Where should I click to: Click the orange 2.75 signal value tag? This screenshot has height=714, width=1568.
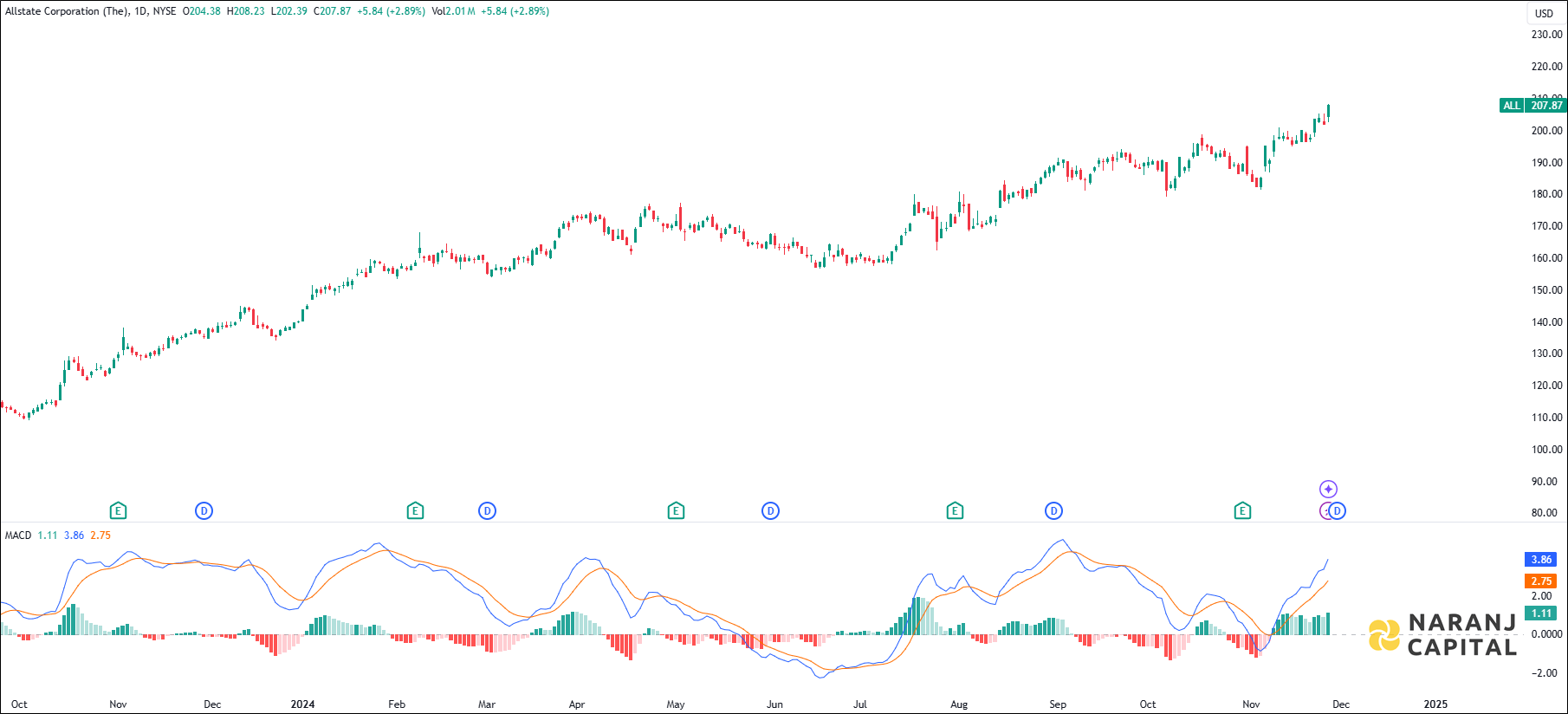(x=1540, y=581)
